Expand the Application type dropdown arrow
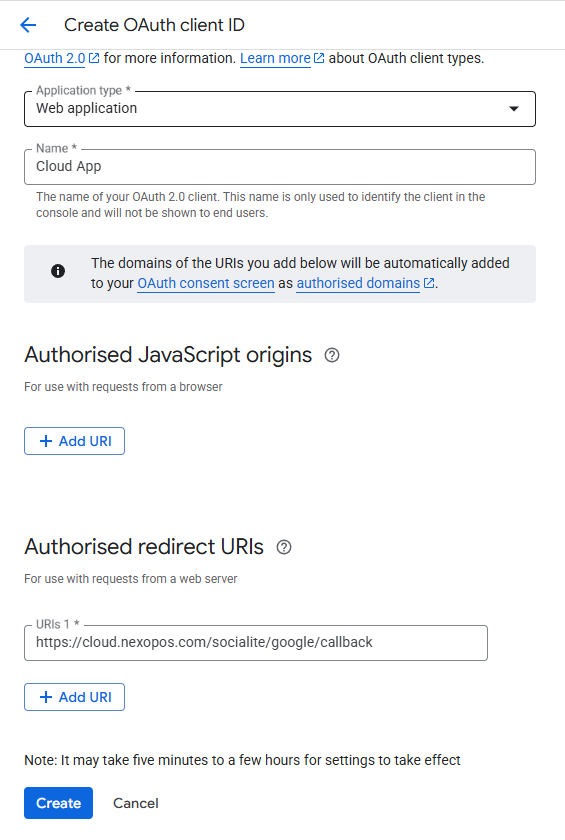This screenshot has width=565, height=840. pyautogui.click(x=514, y=109)
